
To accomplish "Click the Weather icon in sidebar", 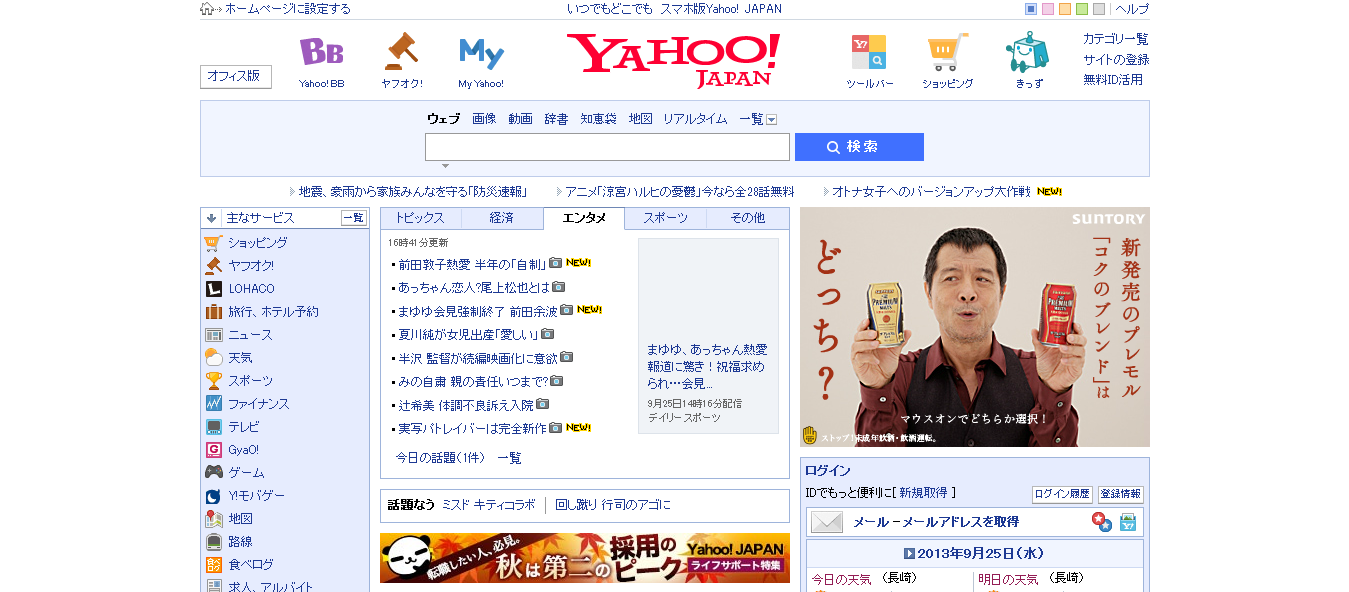I will pyautogui.click(x=213, y=357).
